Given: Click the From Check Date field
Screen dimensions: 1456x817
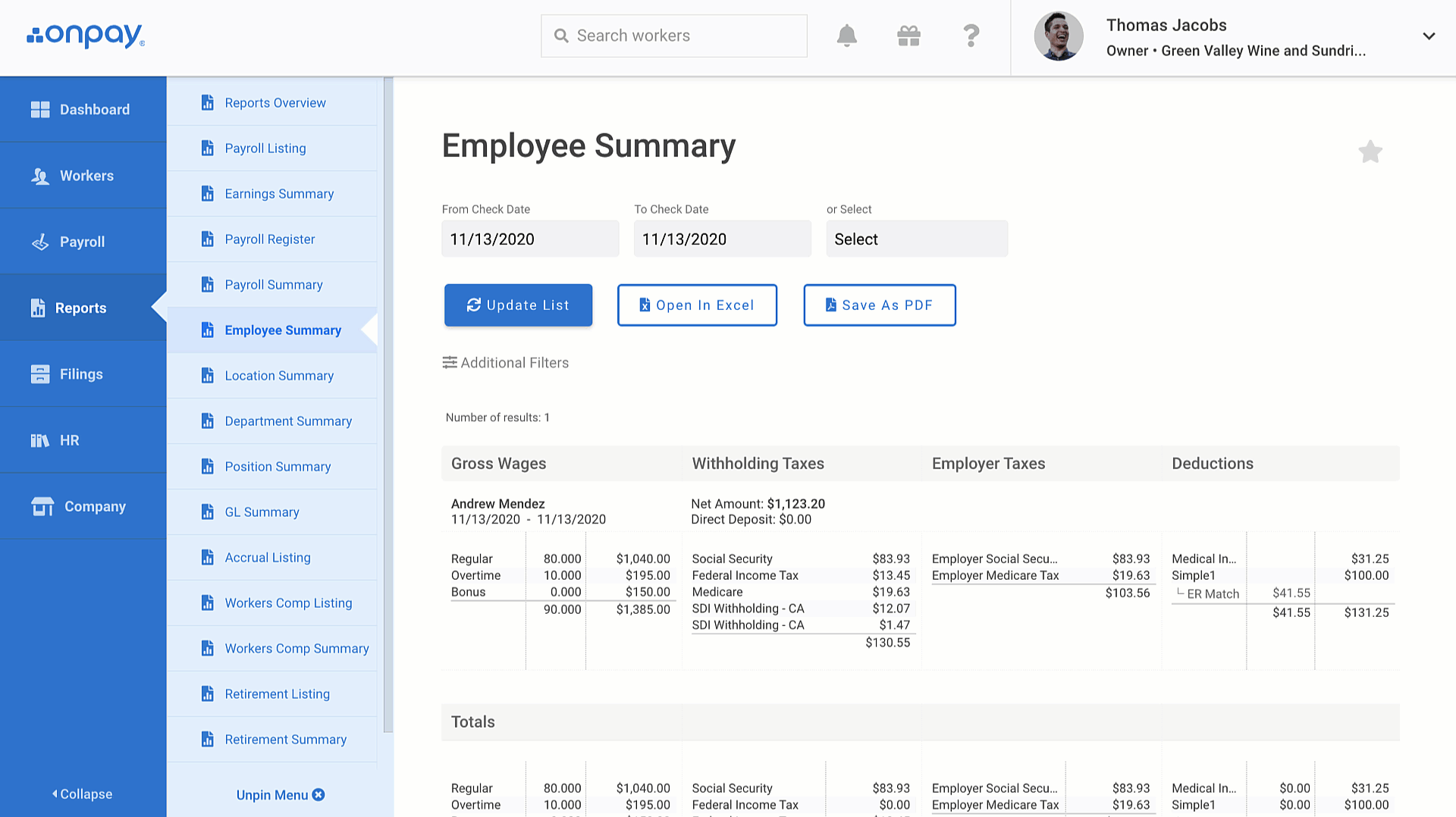Looking at the screenshot, I should click(x=530, y=239).
